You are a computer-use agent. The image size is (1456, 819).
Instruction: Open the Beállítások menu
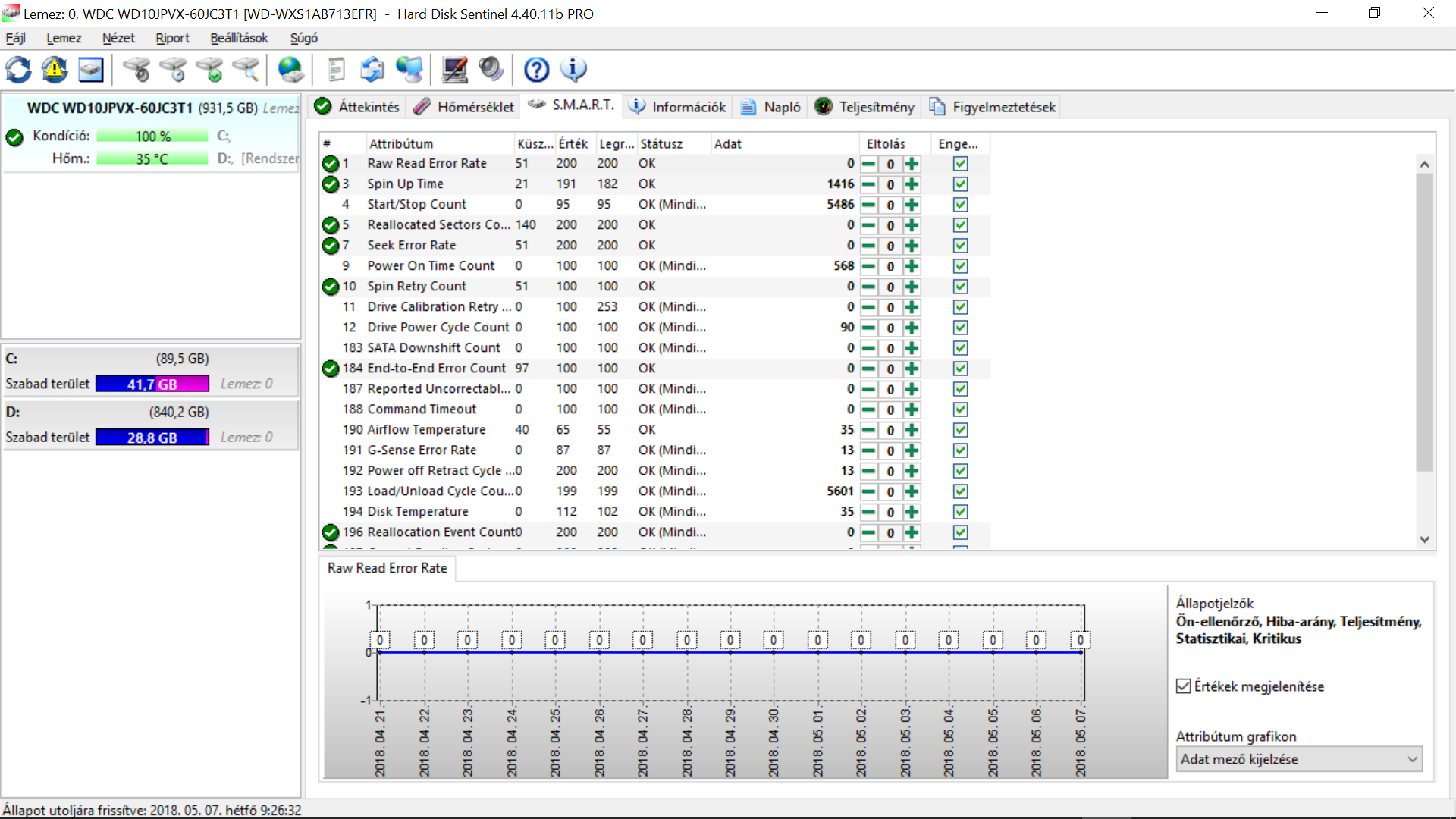[x=239, y=38]
